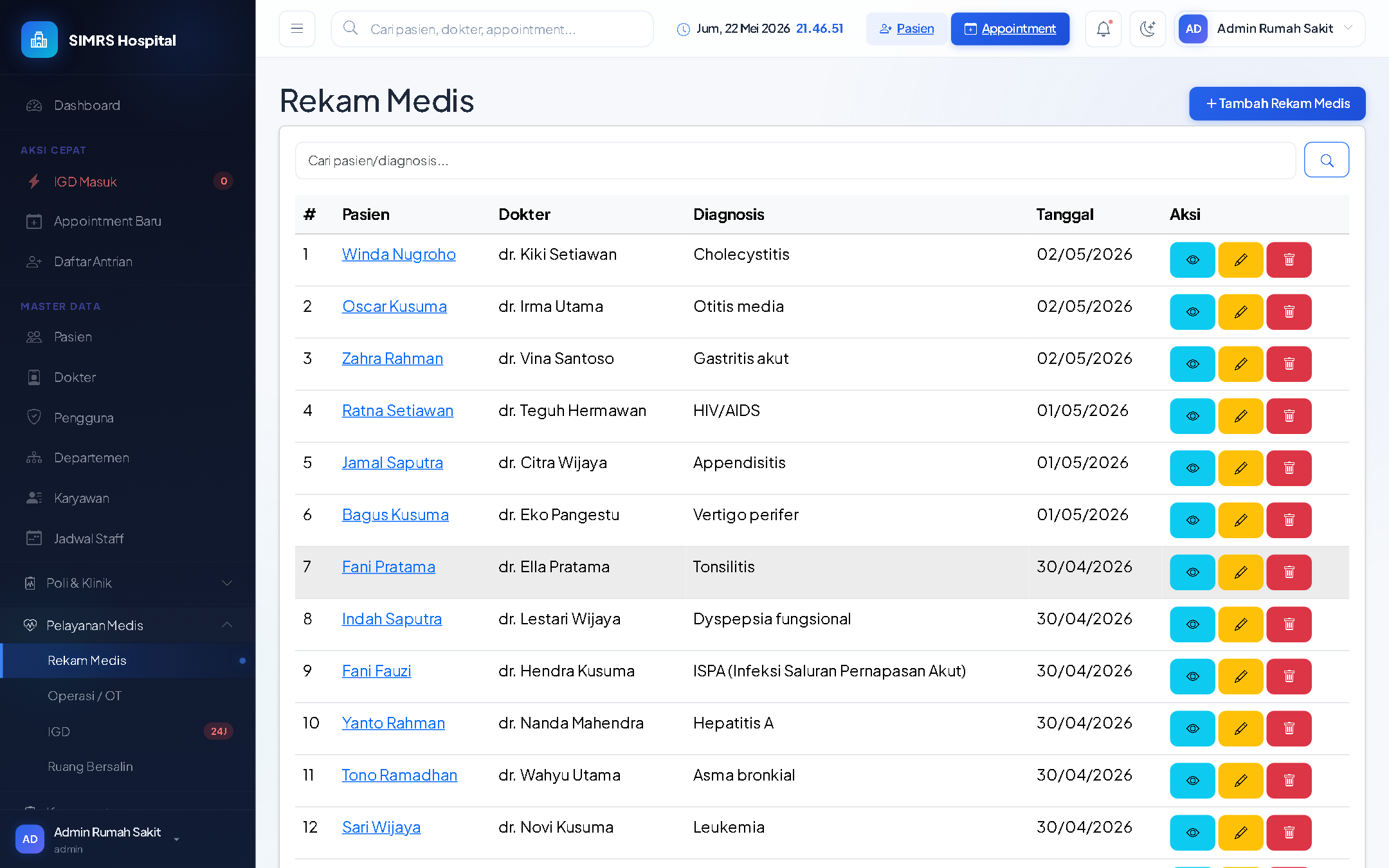Edit Oscar Kusuma's Otitis media record

(x=1240, y=312)
